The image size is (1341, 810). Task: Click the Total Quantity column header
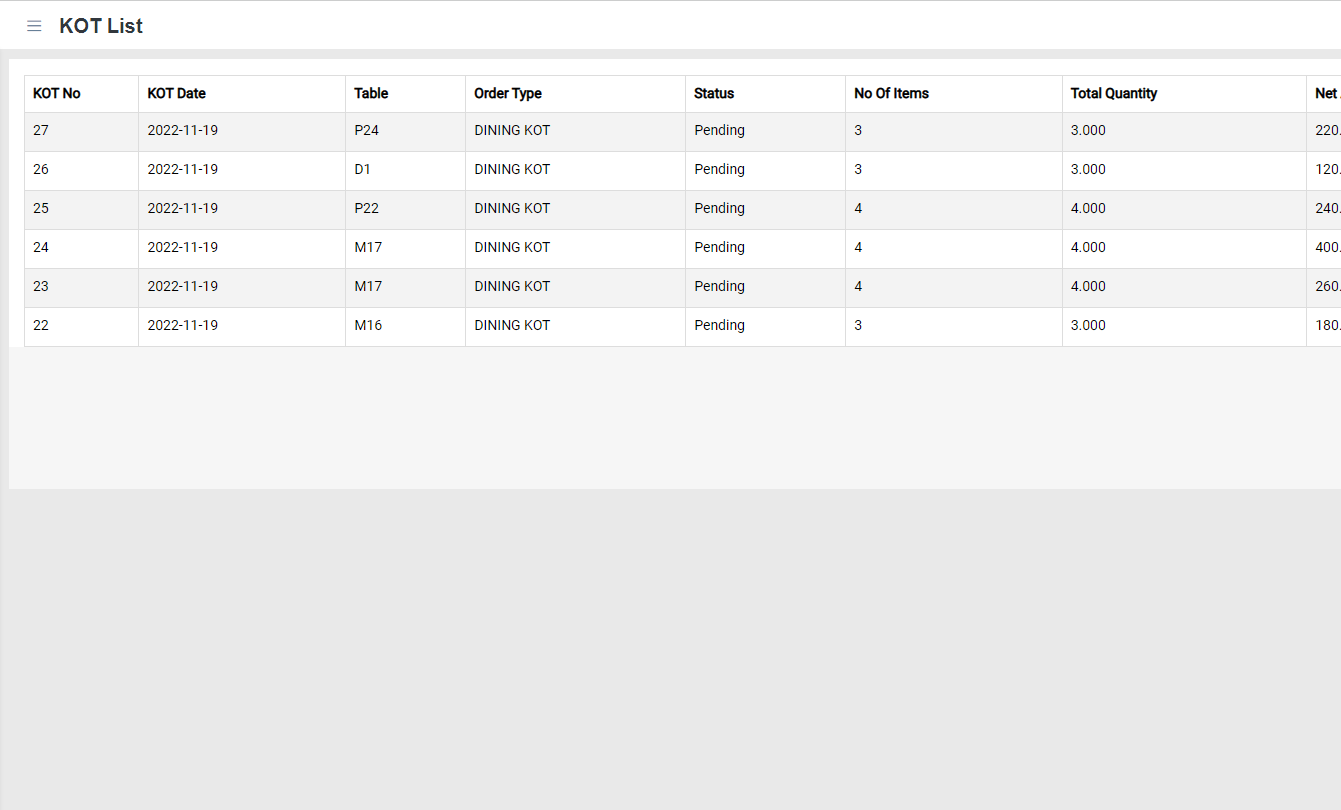click(1113, 93)
